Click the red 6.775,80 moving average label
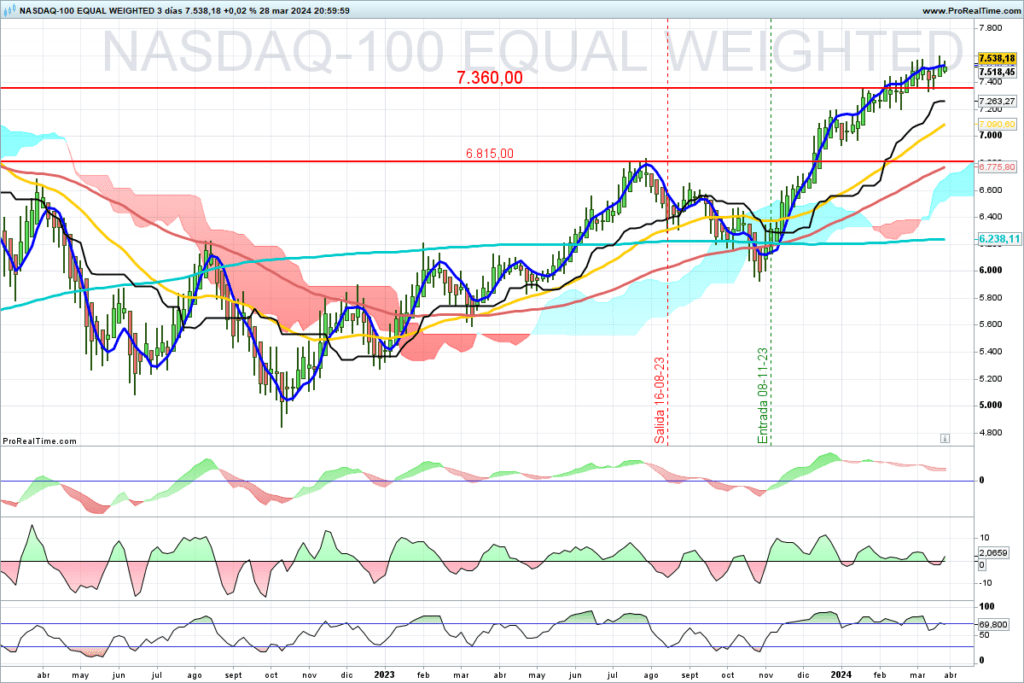This screenshot has width=1024, height=683. 997,167
